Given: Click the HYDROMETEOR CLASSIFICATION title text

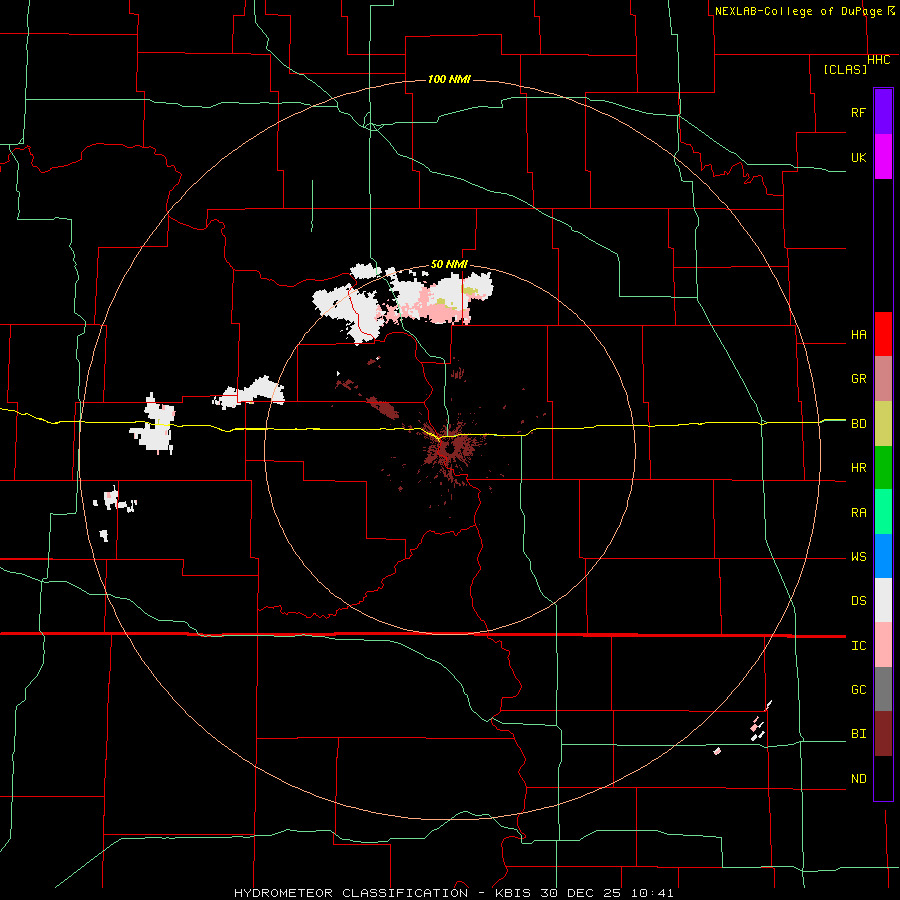Looking at the screenshot, I should click(x=351, y=893).
